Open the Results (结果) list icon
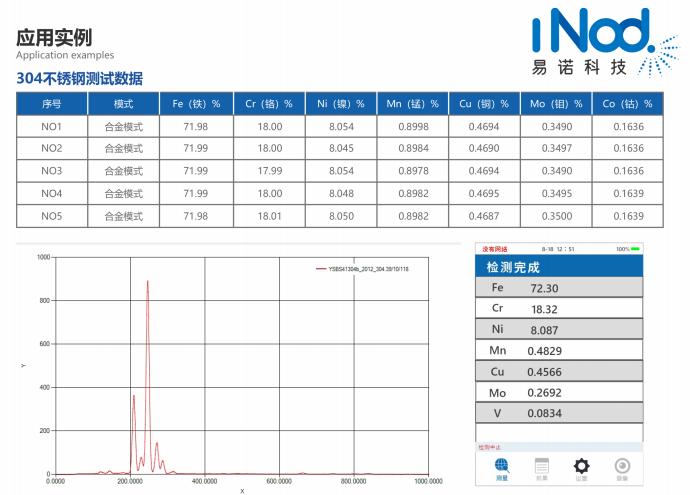The image size is (690, 495). [x=542, y=466]
